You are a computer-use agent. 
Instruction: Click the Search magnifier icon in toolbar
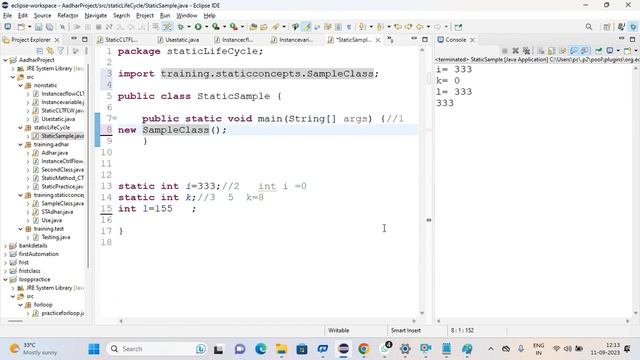589,27
